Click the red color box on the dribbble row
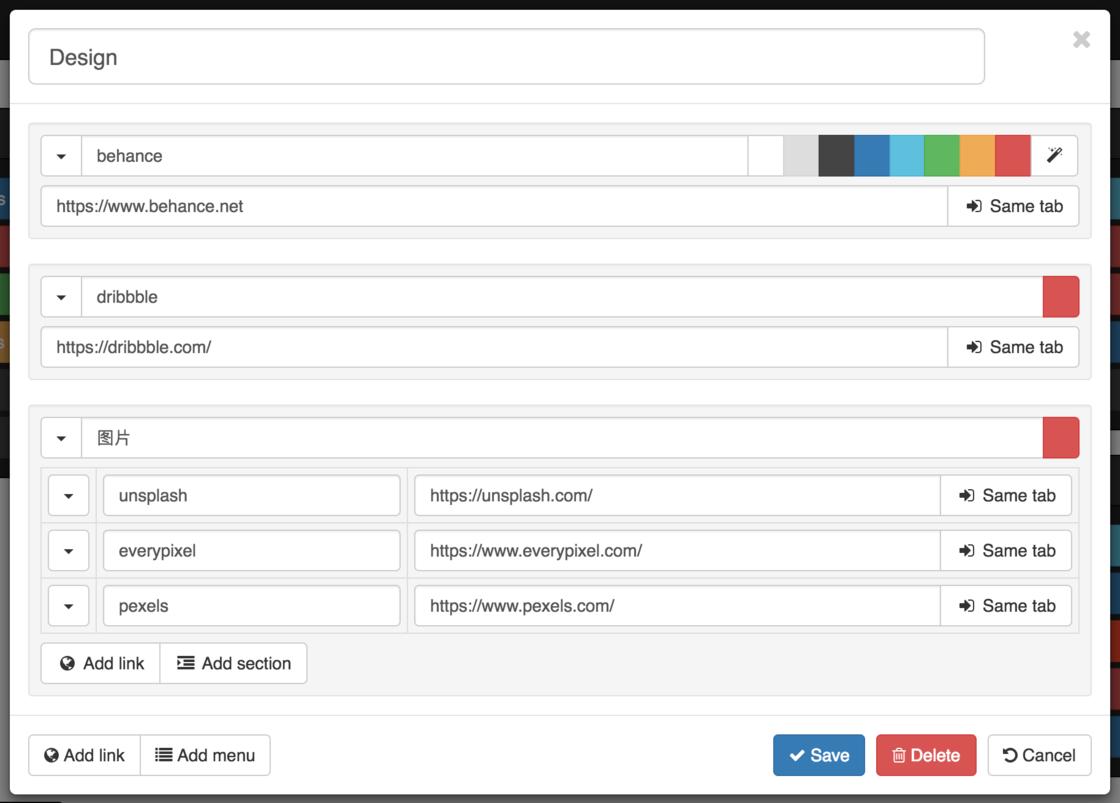Screen dimensions: 1120x803 pos(1061,296)
